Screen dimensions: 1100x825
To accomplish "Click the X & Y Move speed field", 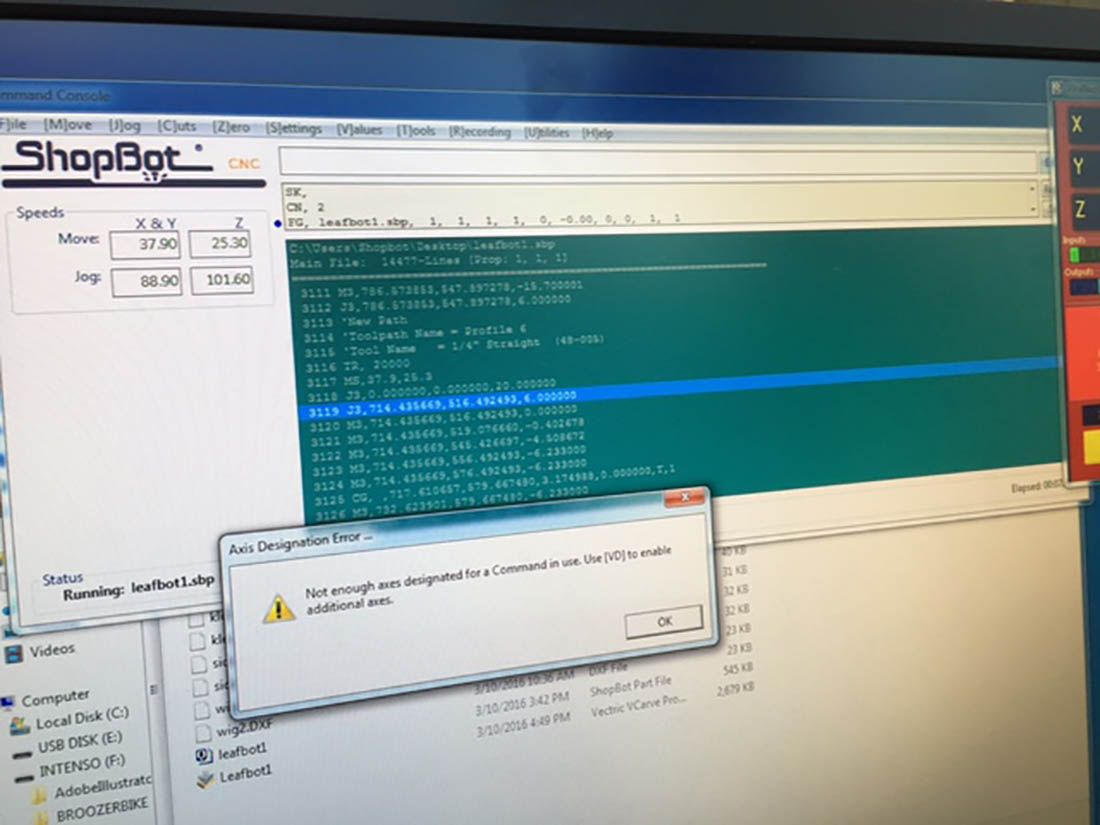I will pyautogui.click(x=145, y=245).
